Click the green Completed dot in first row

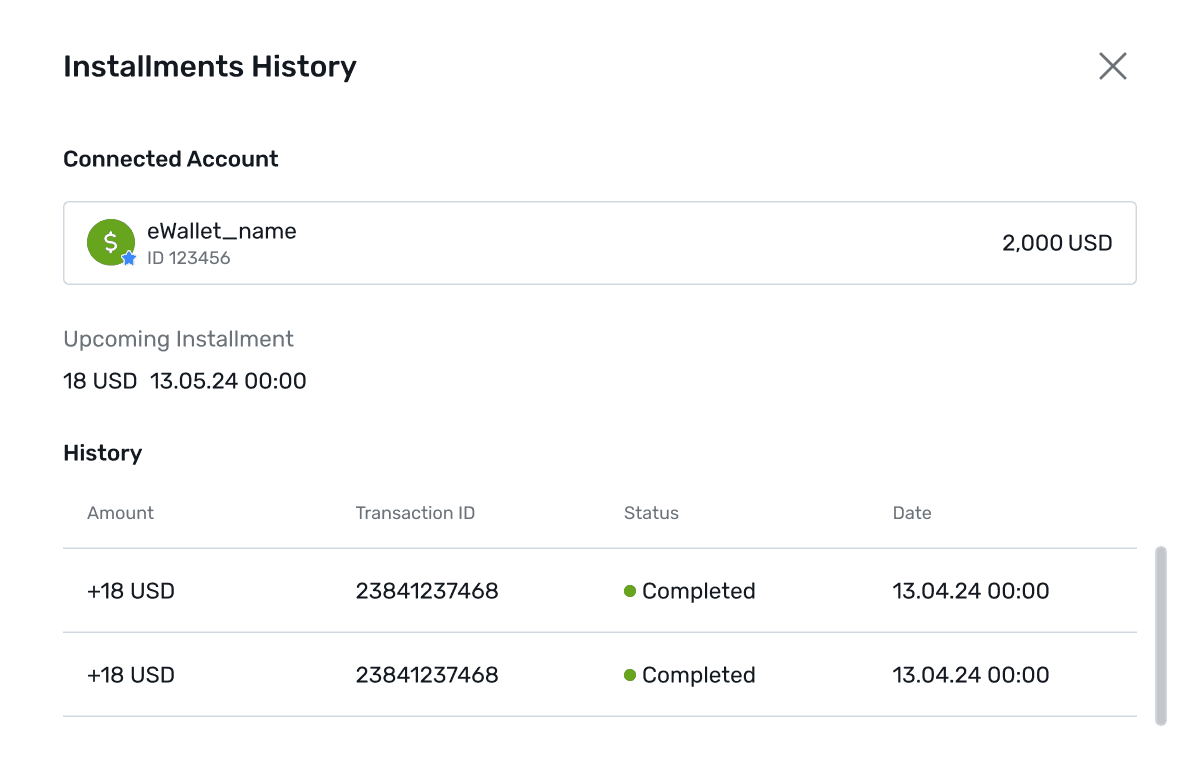point(630,591)
